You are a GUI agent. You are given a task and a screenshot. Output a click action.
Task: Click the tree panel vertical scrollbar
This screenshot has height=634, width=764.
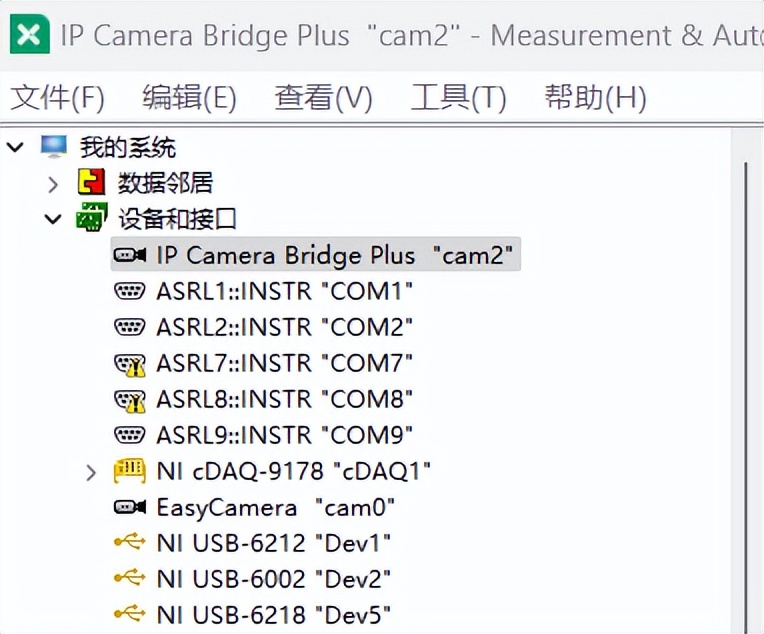tap(746, 380)
